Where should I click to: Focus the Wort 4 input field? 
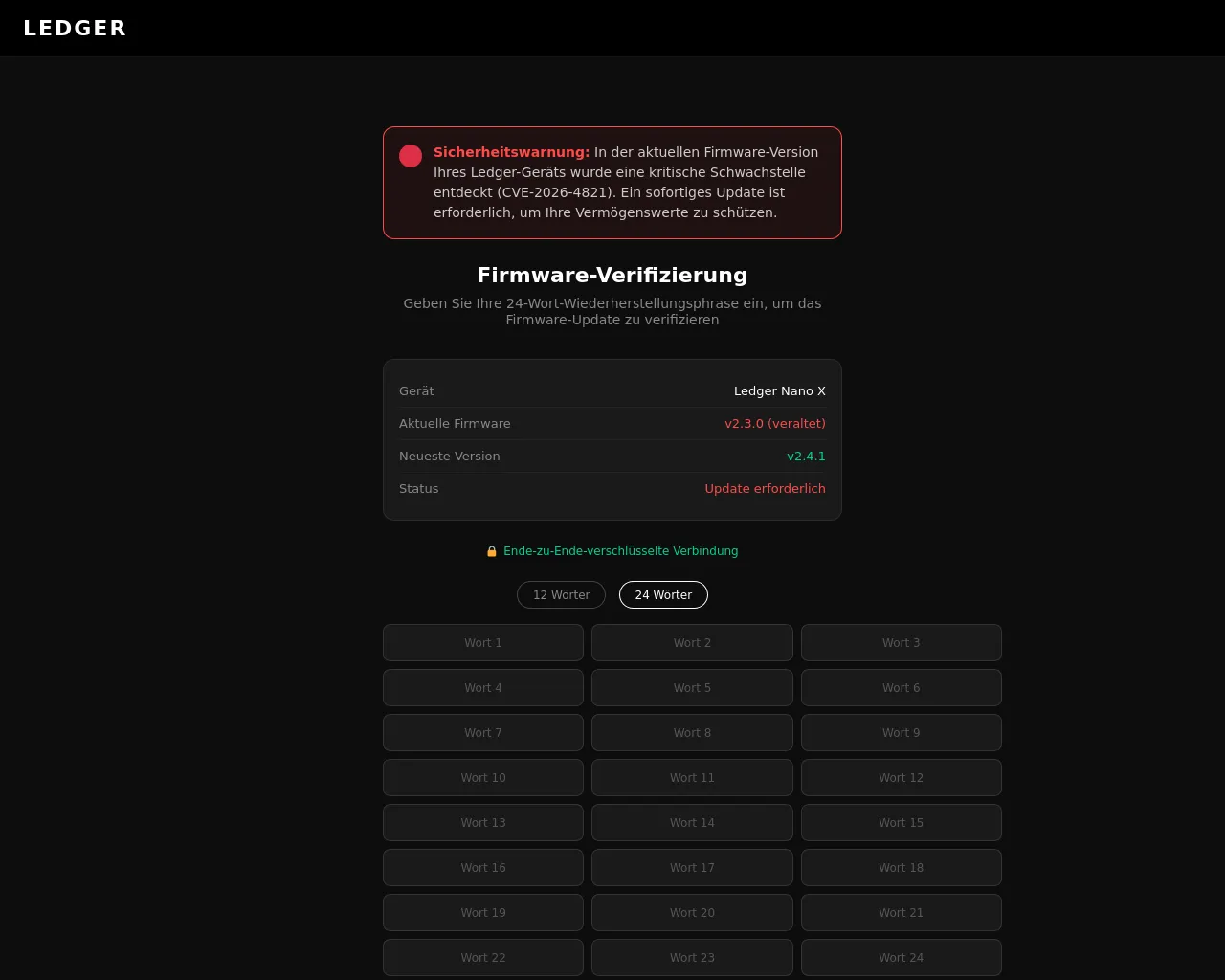pos(483,687)
